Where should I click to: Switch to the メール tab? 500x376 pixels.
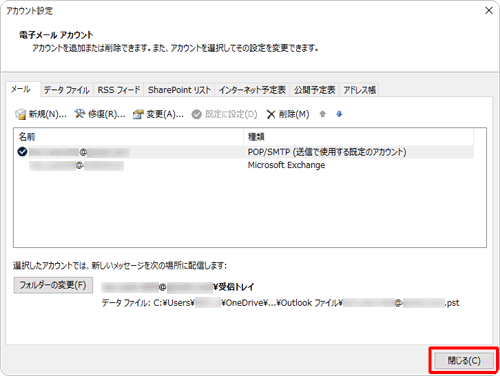coord(23,89)
